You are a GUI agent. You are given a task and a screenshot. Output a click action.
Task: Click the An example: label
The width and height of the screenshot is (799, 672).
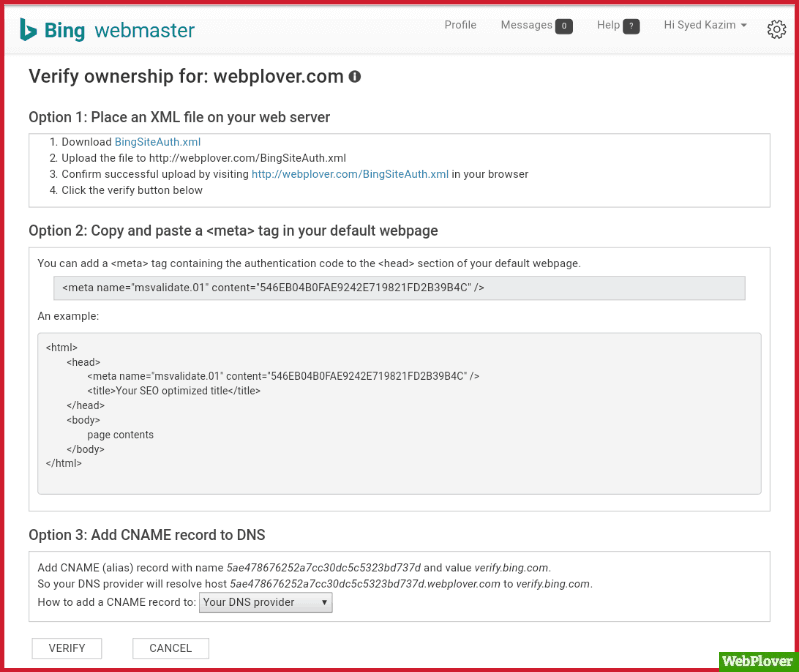68,316
